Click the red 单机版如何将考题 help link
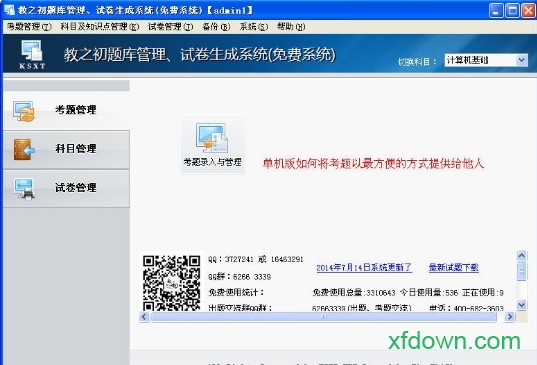Screen dimensions: 537x365 tap(373, 164)
